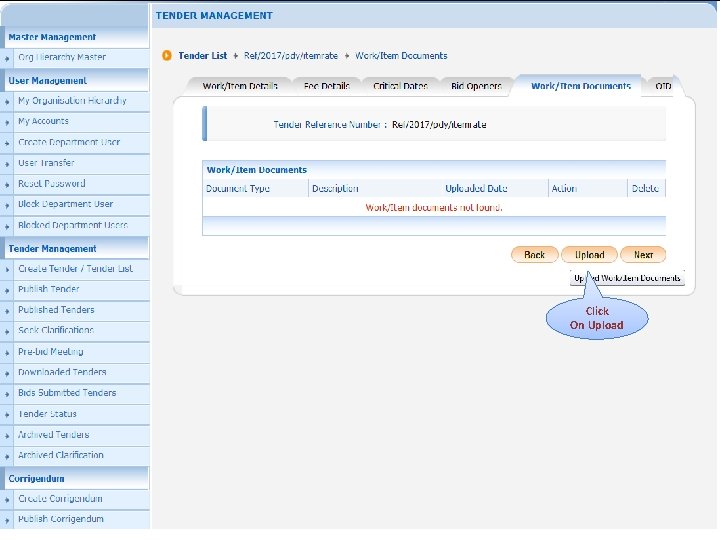720x540 pixels.
Task: Click arrow icon beside Publish Tender
Action: tap(7, 290)
